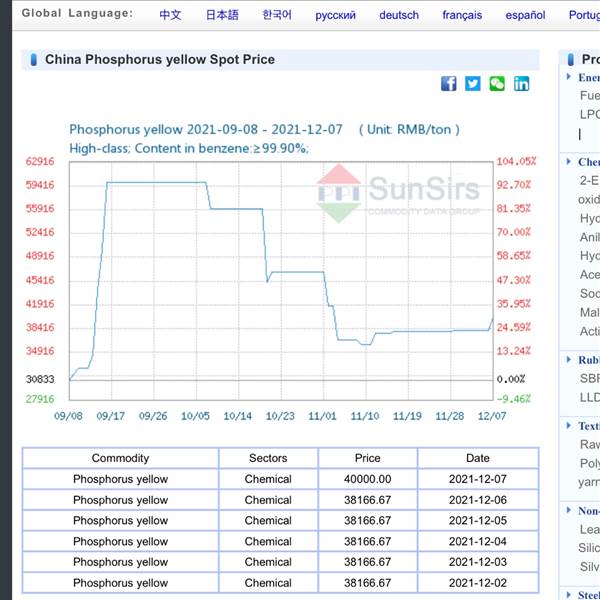Click the China Phosphorus yellow Spot Price heading
Image resolution: width=600 pixels, height=600 pixels.
160,60
